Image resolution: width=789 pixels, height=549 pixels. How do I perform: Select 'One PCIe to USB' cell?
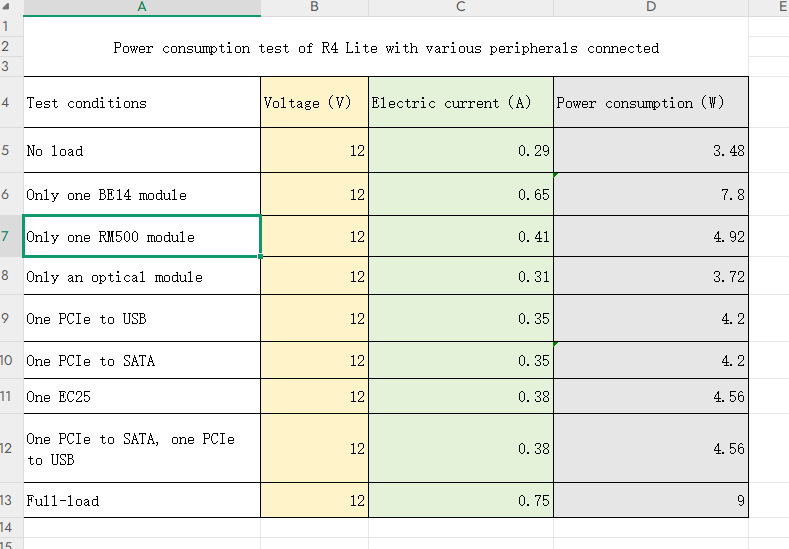click(142, 319)
